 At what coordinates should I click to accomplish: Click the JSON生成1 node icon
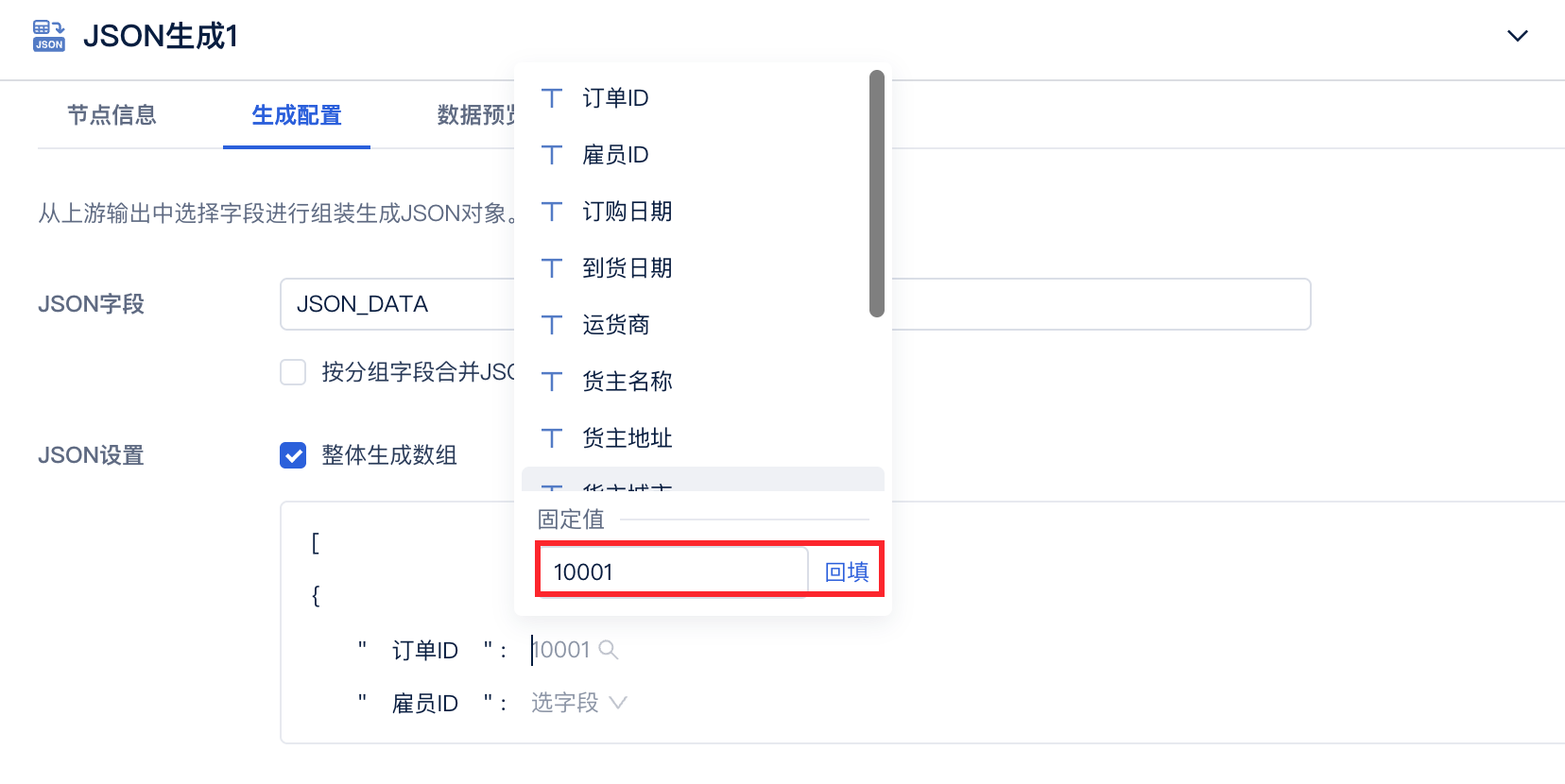click(49, 36)
